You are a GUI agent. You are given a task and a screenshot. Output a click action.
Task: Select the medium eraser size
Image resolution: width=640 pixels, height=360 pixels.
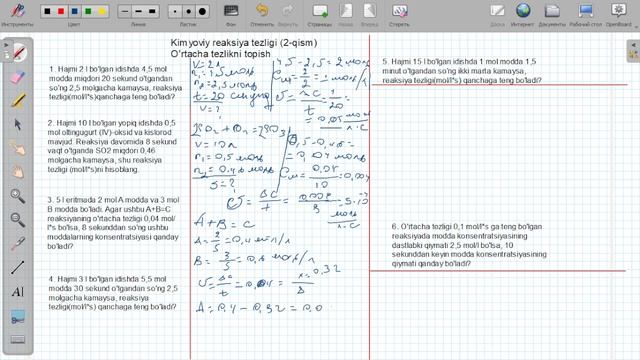click(x=189, y=11)
